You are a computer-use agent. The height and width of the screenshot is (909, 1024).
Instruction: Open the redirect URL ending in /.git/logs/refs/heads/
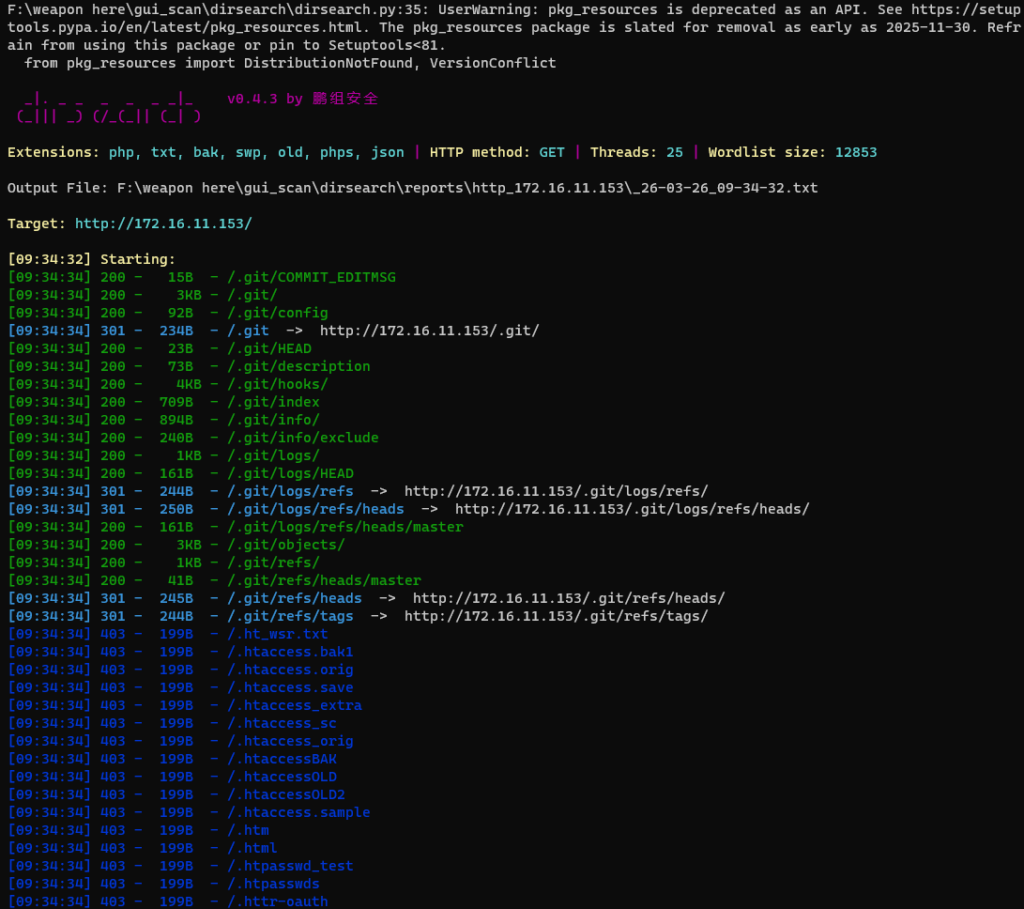tap(632, 509)
